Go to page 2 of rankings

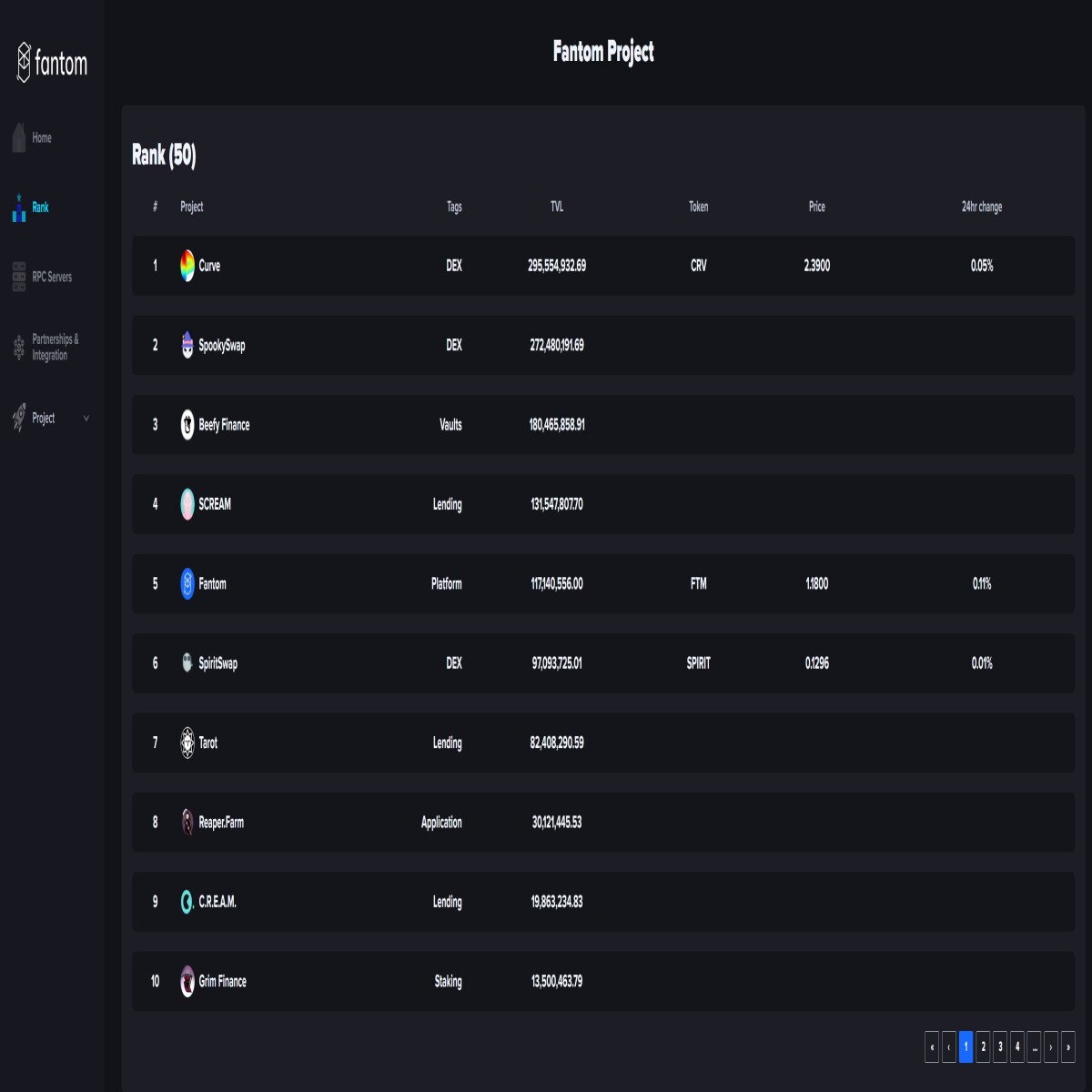[983, 1046]
